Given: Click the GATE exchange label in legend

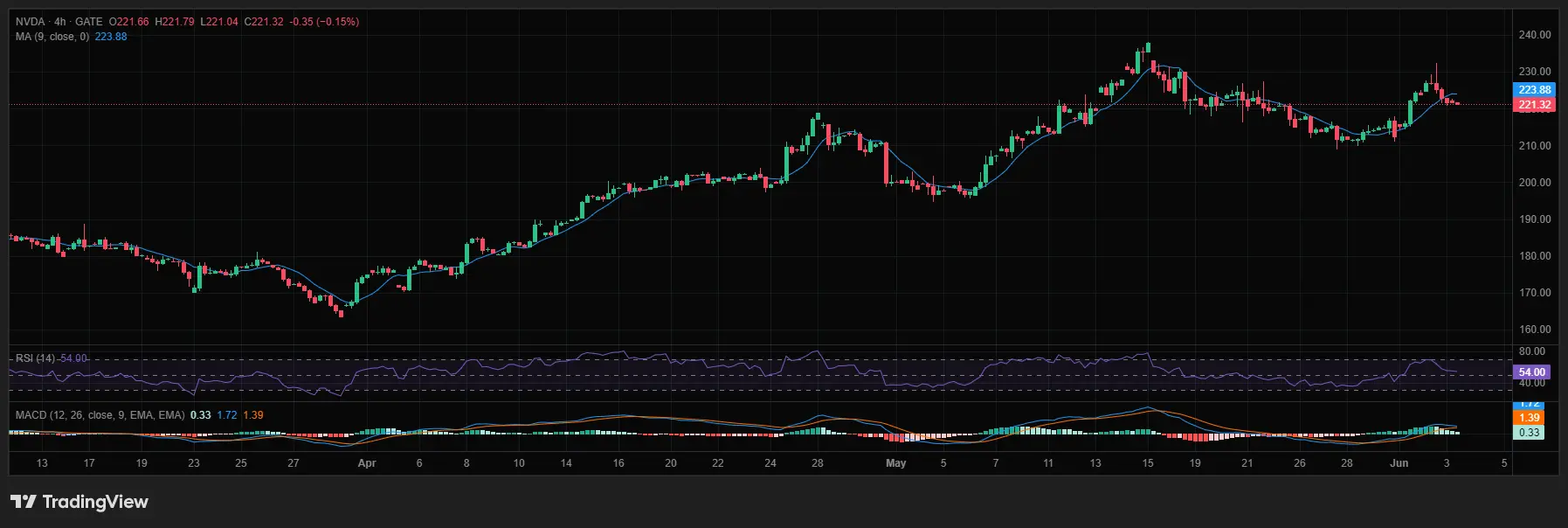Looking at the screenshot, I should (89, 22).
